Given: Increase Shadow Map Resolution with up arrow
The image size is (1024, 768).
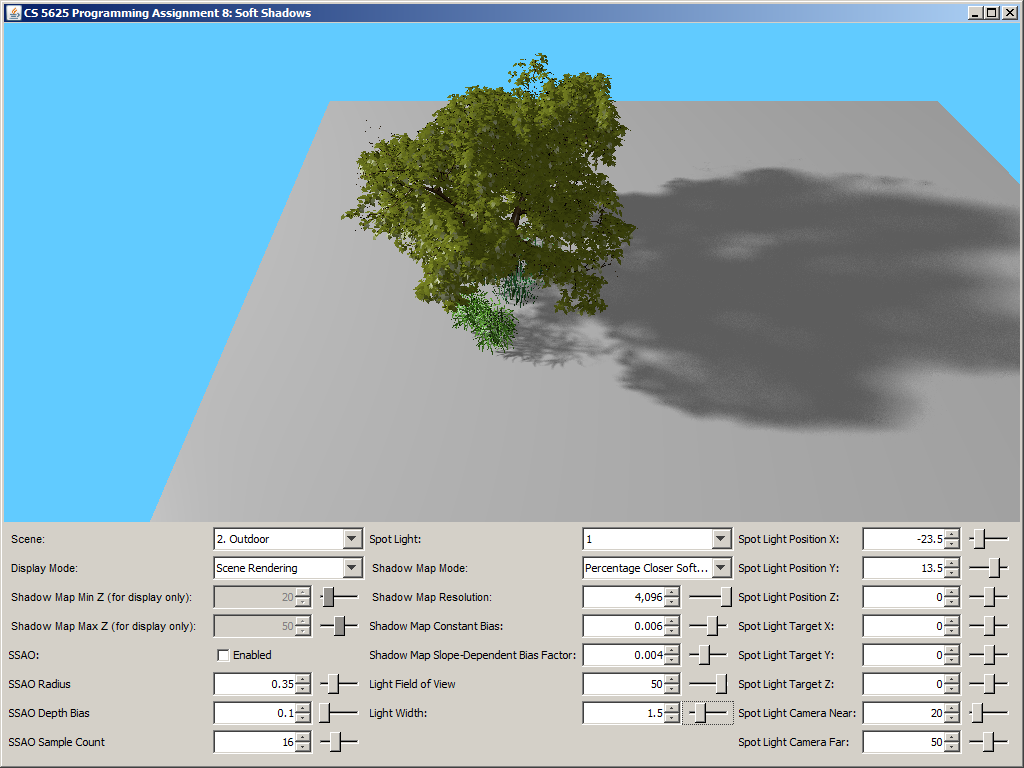Looking at the screenshot, I should coord(671,592).
